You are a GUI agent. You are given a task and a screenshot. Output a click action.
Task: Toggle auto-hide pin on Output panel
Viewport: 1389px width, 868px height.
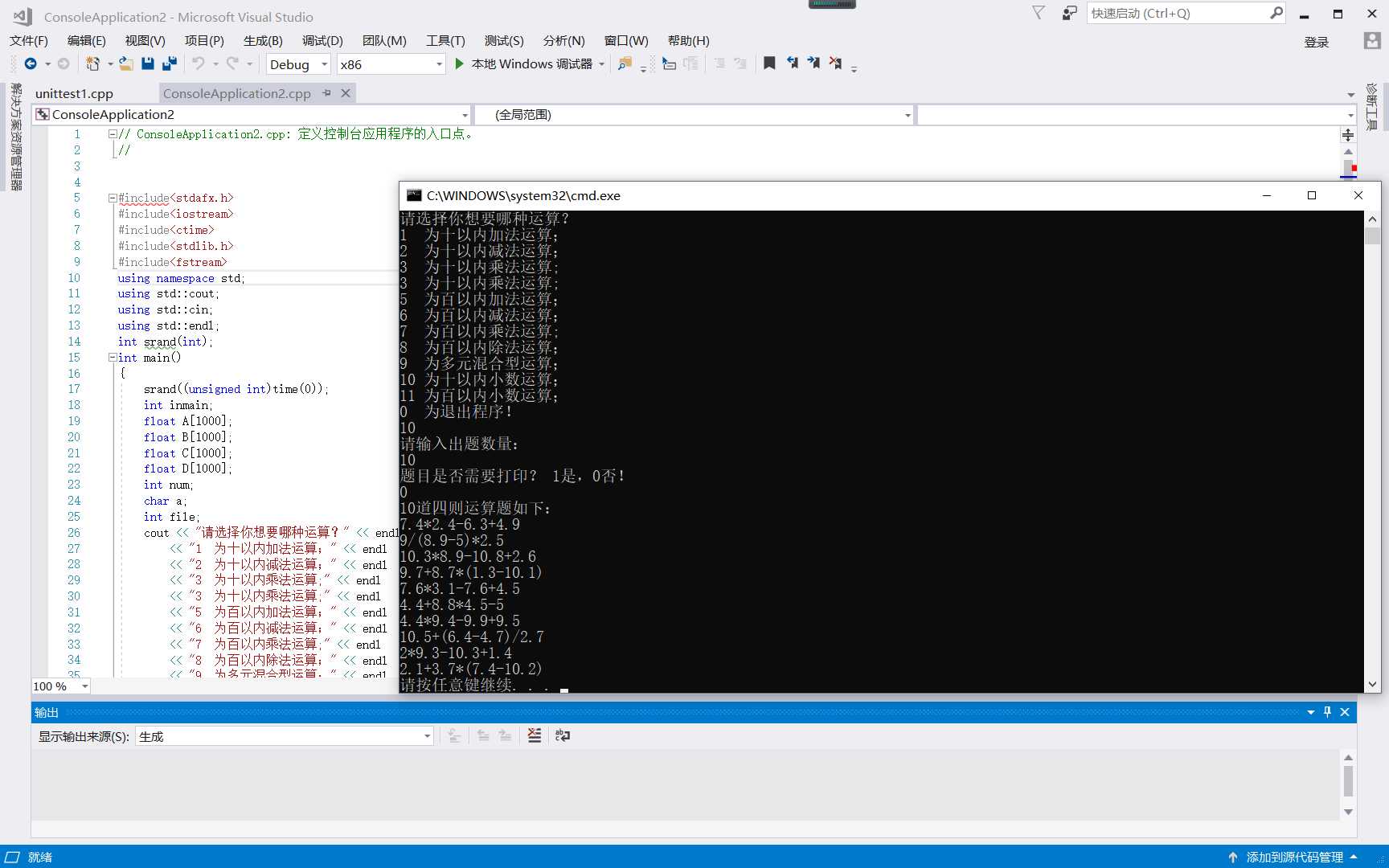[1327, 712]
